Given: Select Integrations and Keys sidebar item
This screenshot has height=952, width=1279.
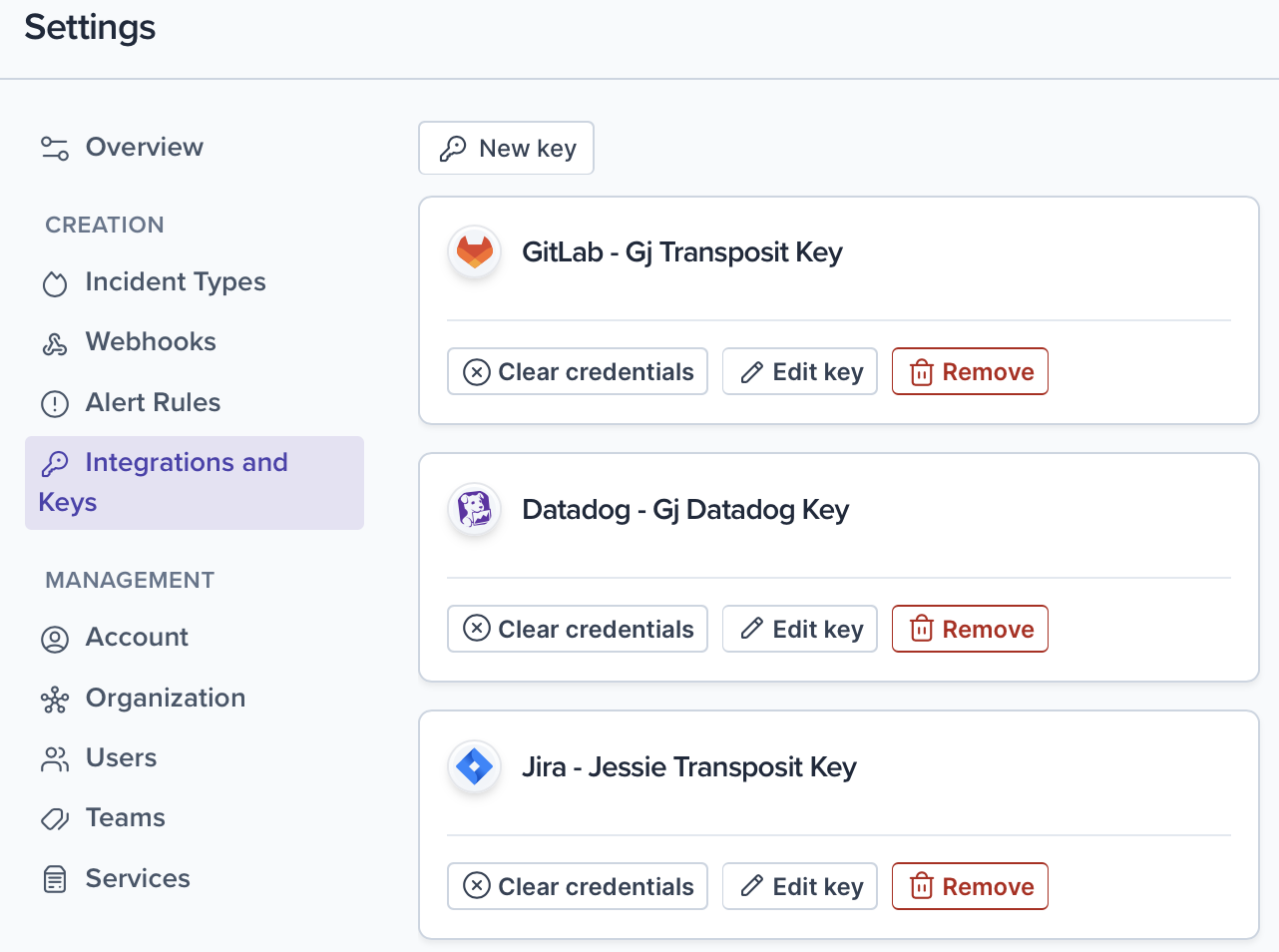Looking at the screenshot, I should click(194, 482).
